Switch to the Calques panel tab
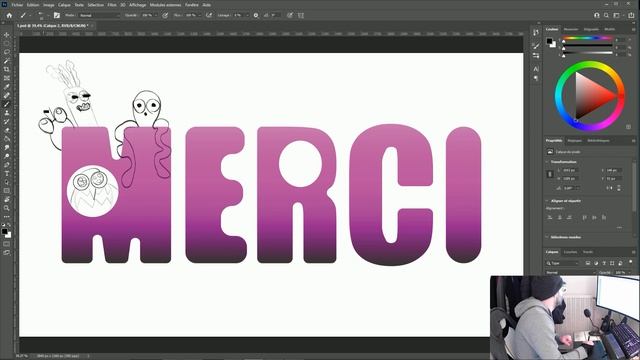The height and width of the screenshot is (360, 640). pyautogui.click(x=552, y=252)
